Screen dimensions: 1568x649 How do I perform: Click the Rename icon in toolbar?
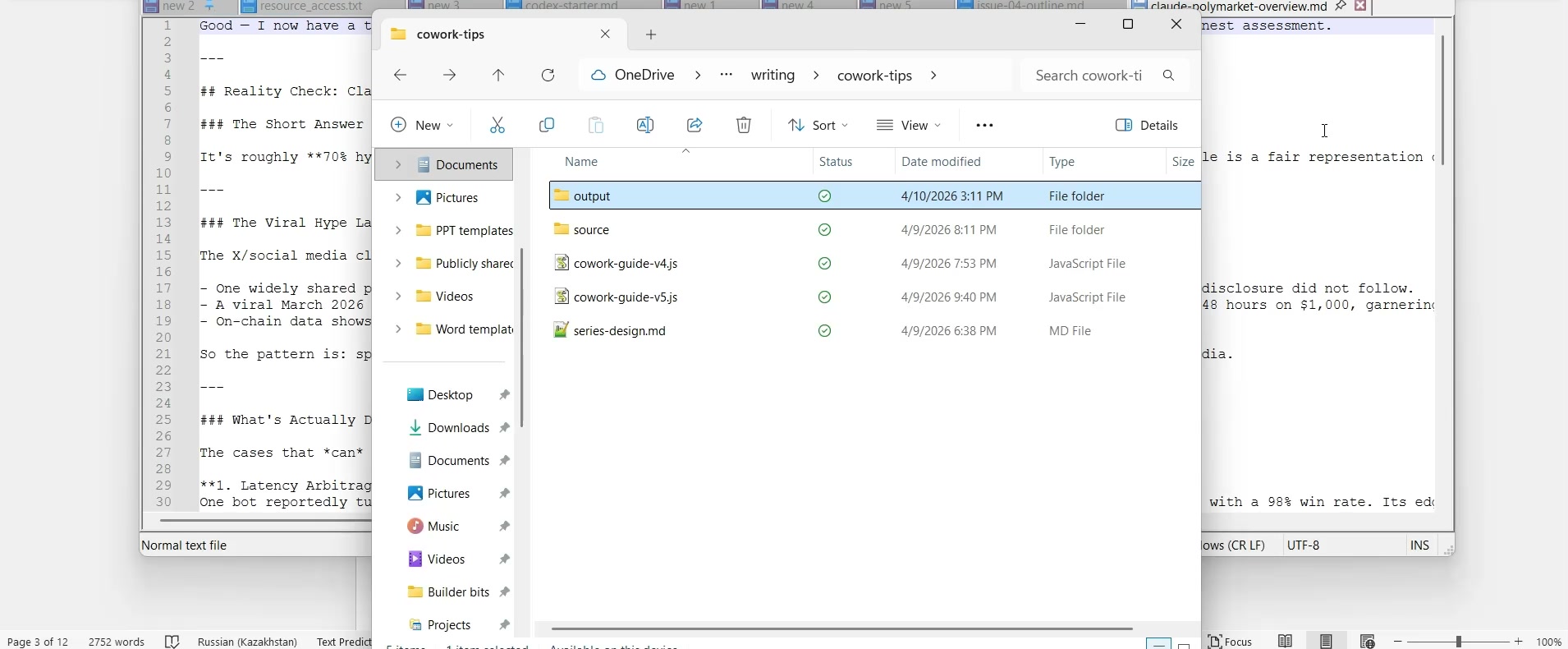646,125
